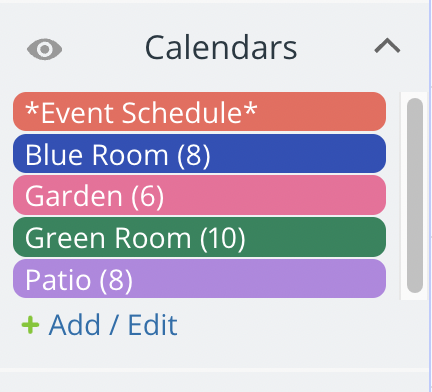Select the *Event Schedule* calendar
432x392 pixels.
[x=199, y=112]
